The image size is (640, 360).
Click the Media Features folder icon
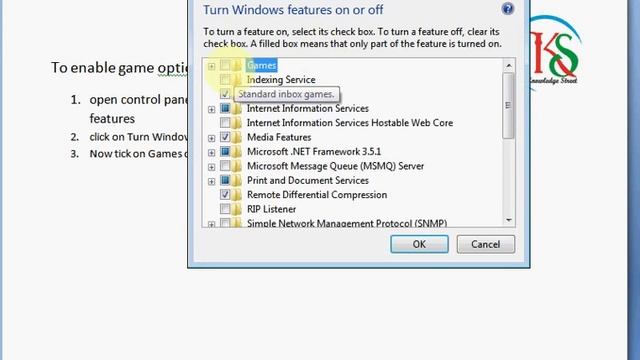pyautogui.click(x=237, y=137)
